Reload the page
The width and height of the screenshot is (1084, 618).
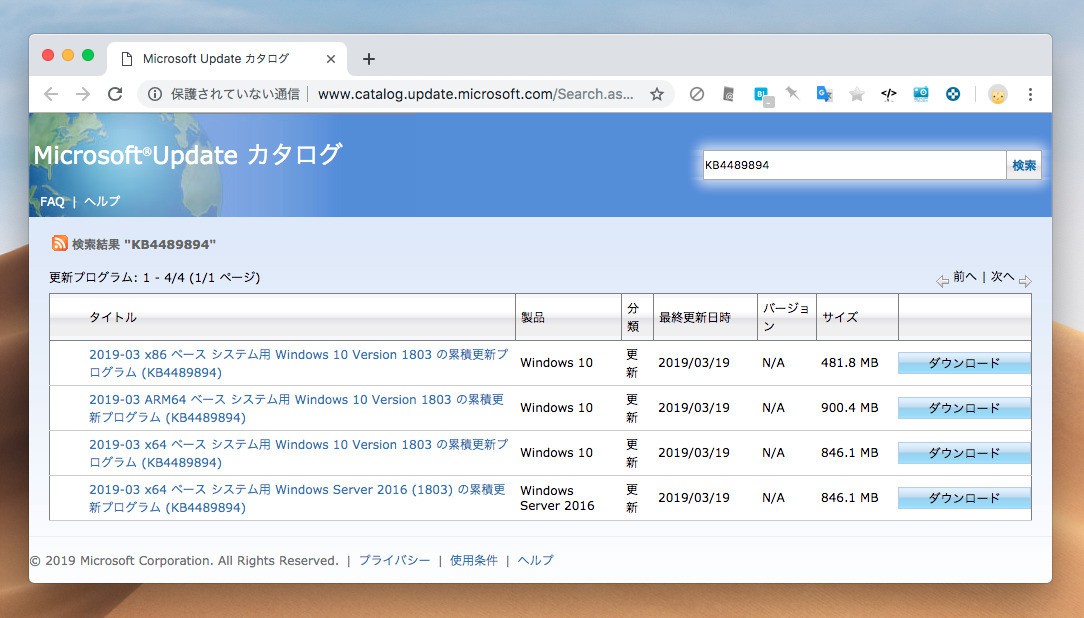pos(115,94)
